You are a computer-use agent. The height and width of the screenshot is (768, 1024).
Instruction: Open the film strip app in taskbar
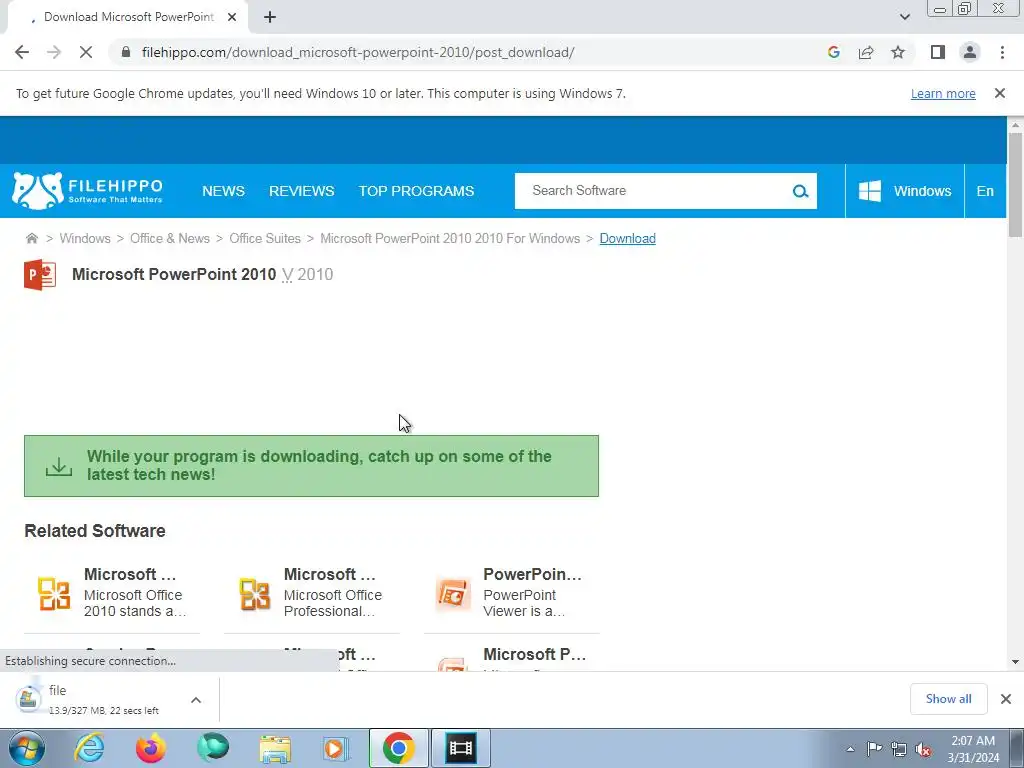click(x=460, y=748)
